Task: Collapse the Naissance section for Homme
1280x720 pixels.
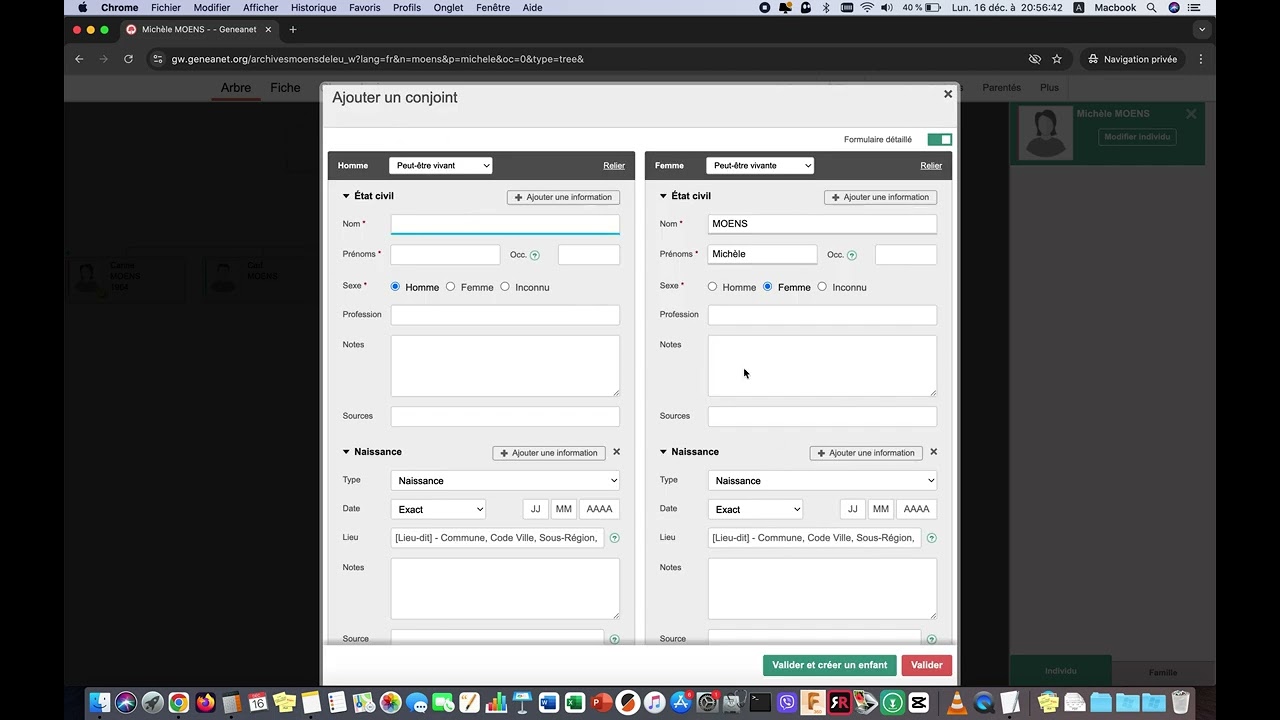Action: [346, 452]
